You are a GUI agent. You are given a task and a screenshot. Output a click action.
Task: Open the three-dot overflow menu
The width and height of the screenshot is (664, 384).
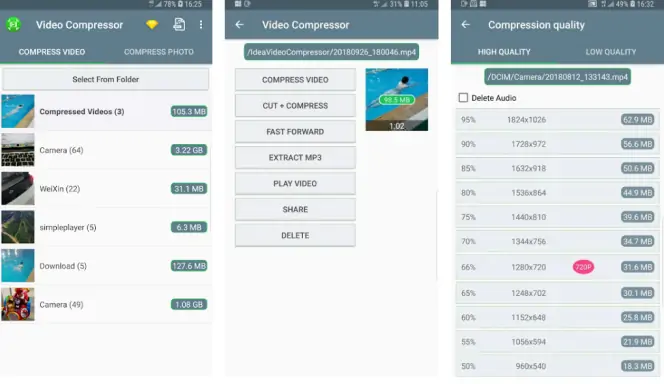[x=201, y=25]
